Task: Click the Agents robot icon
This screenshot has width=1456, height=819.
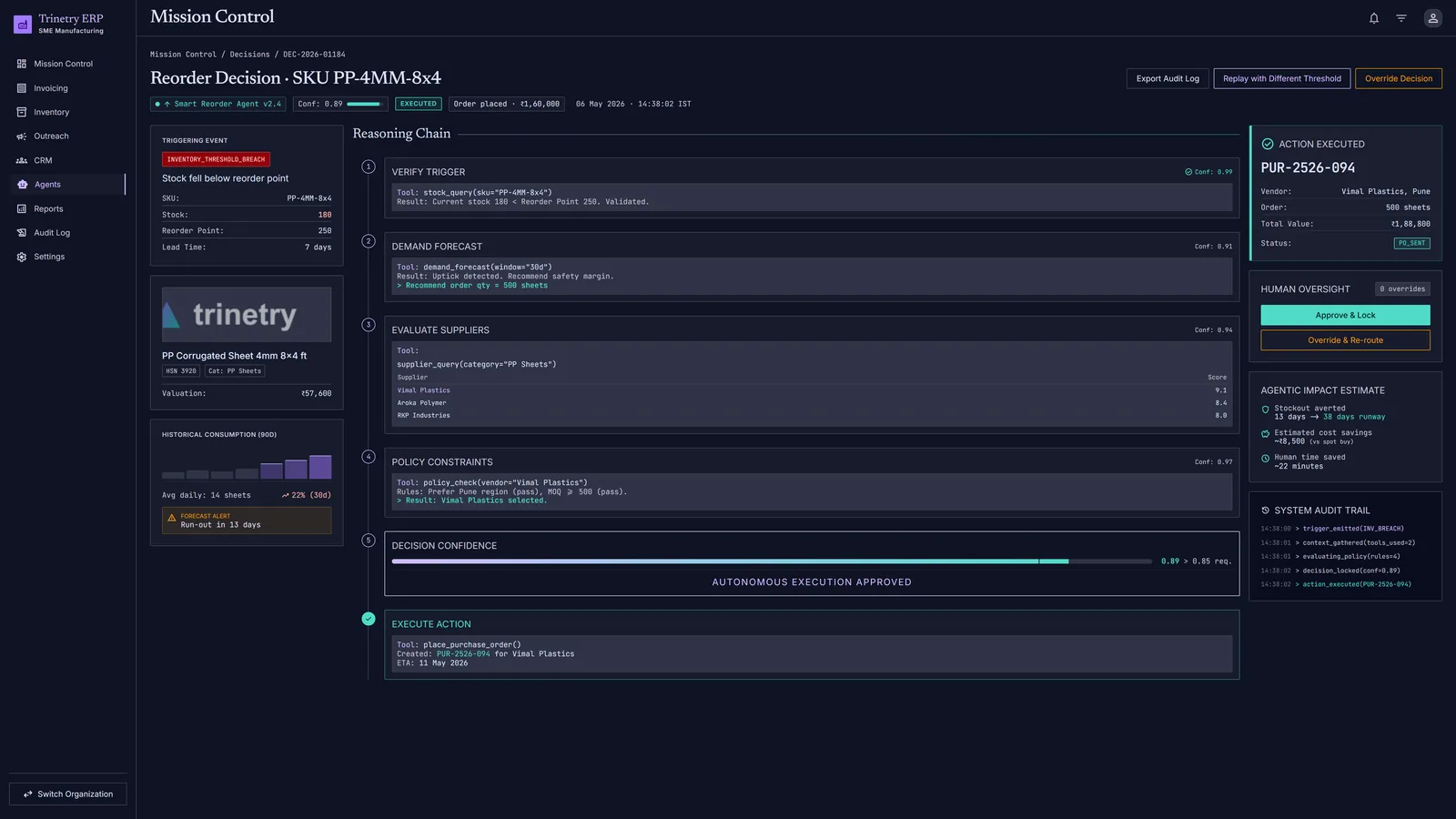Action: tap(23, 185)
